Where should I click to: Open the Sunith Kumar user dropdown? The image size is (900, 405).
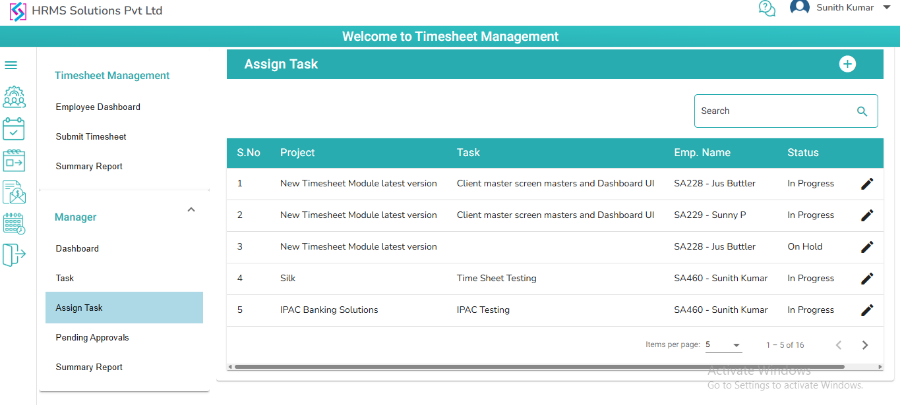(886, 8)
